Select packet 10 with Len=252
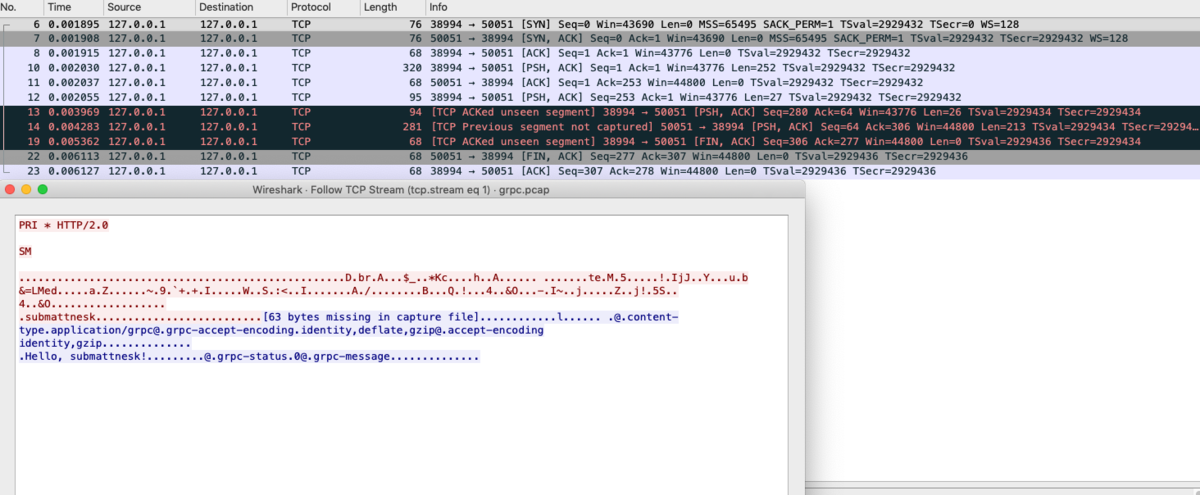The height and width of the screenshot is (495, 1200). (600, 68)
